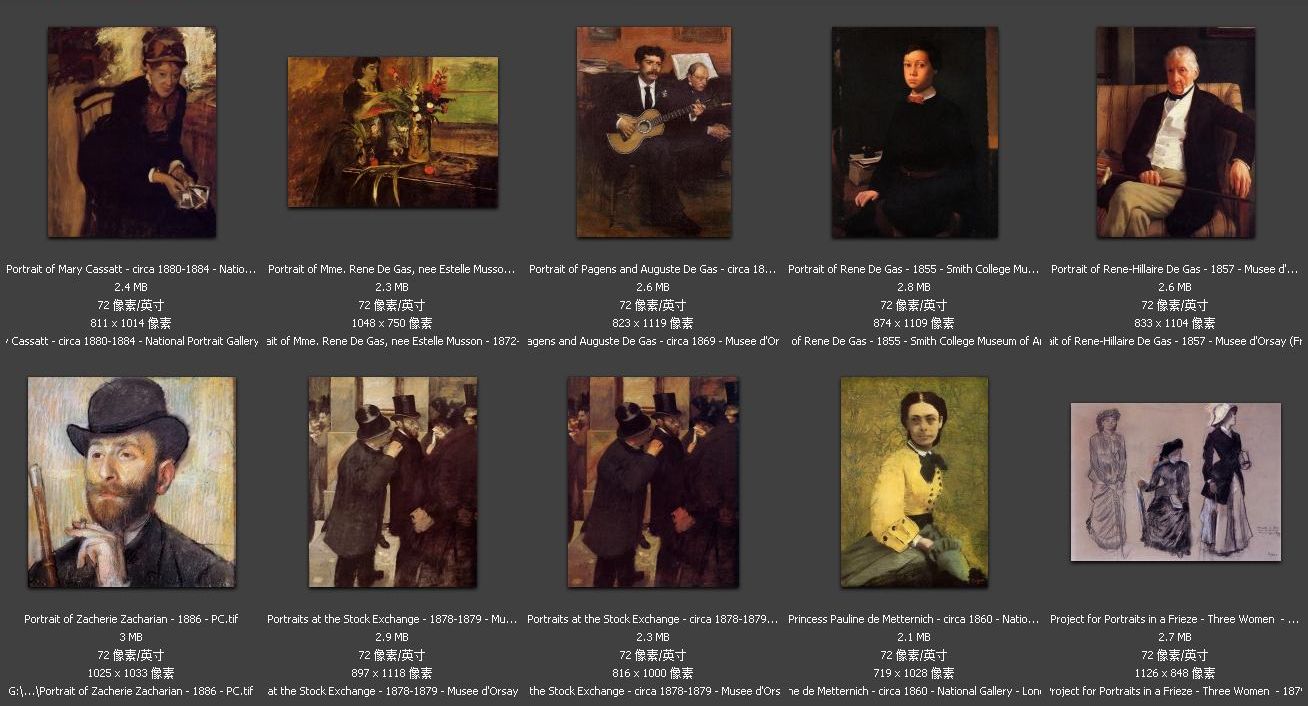Screen dimensions: 1308x706
Task: Click the G:\ path text under Zacharian portrait
Action: (x=131, y=691)
